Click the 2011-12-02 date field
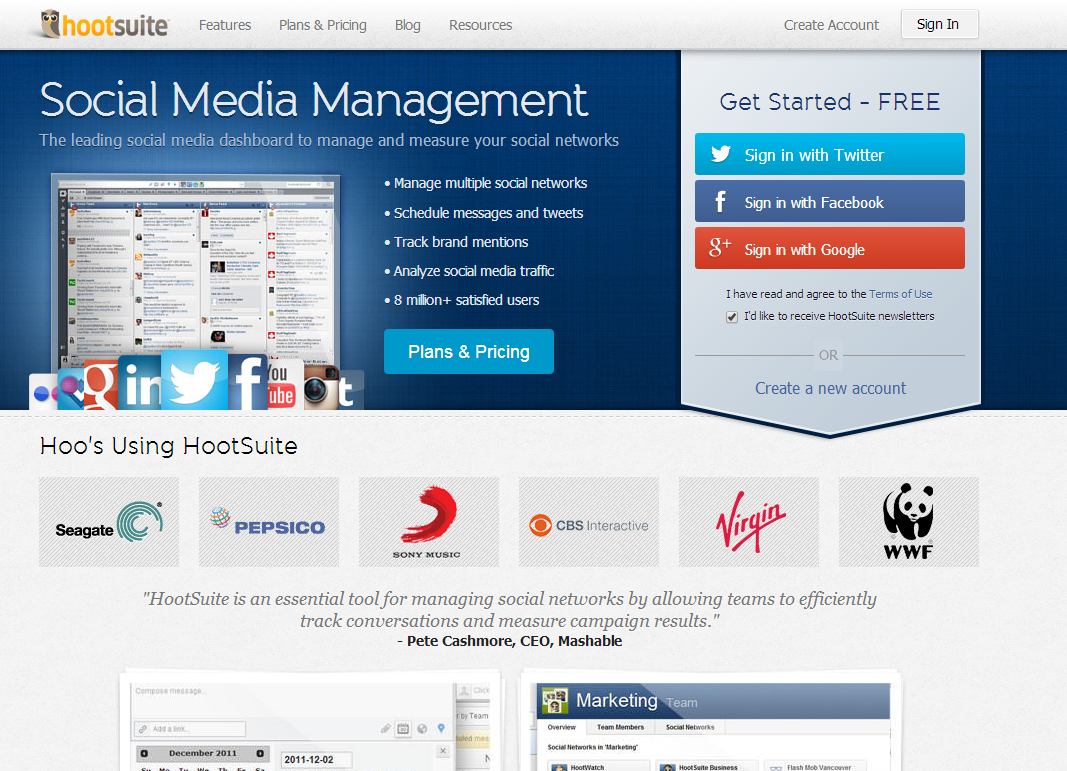1067x771 pixels. click(x=316, y=759)
